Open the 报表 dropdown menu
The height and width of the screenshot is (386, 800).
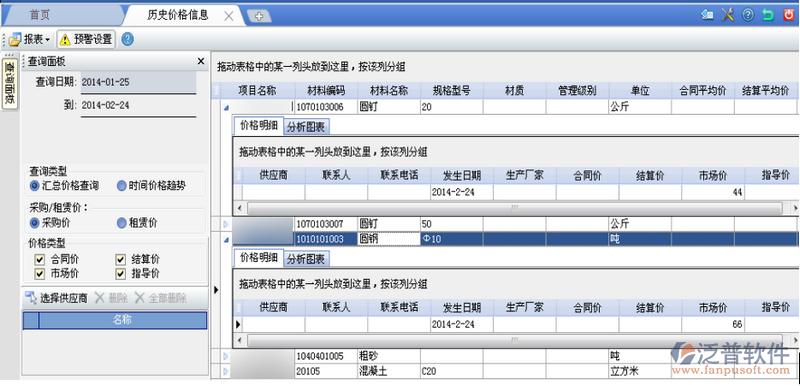click(30, 39)
